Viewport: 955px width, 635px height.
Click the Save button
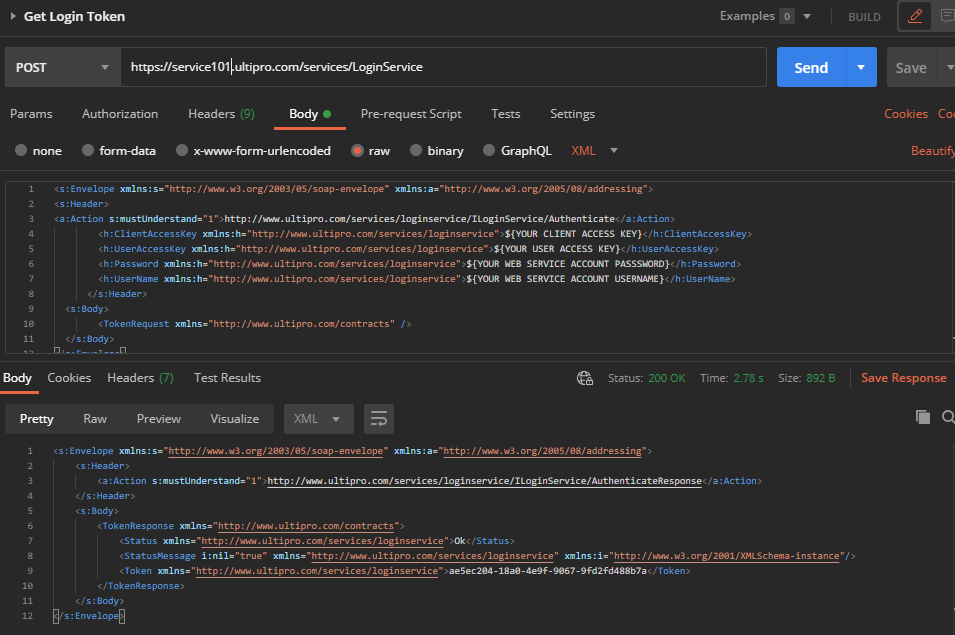pyautogui.click(x=911, y=67)
